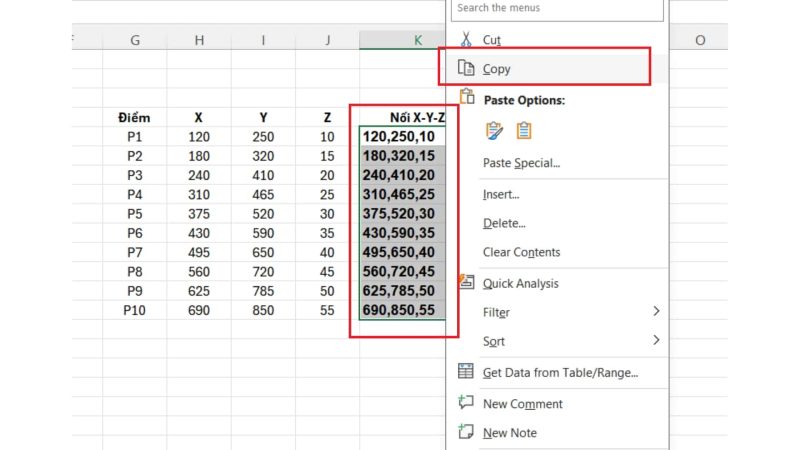Click the 'Z' header cell
This screenshot has width=800, height=450.
(327, 118)
